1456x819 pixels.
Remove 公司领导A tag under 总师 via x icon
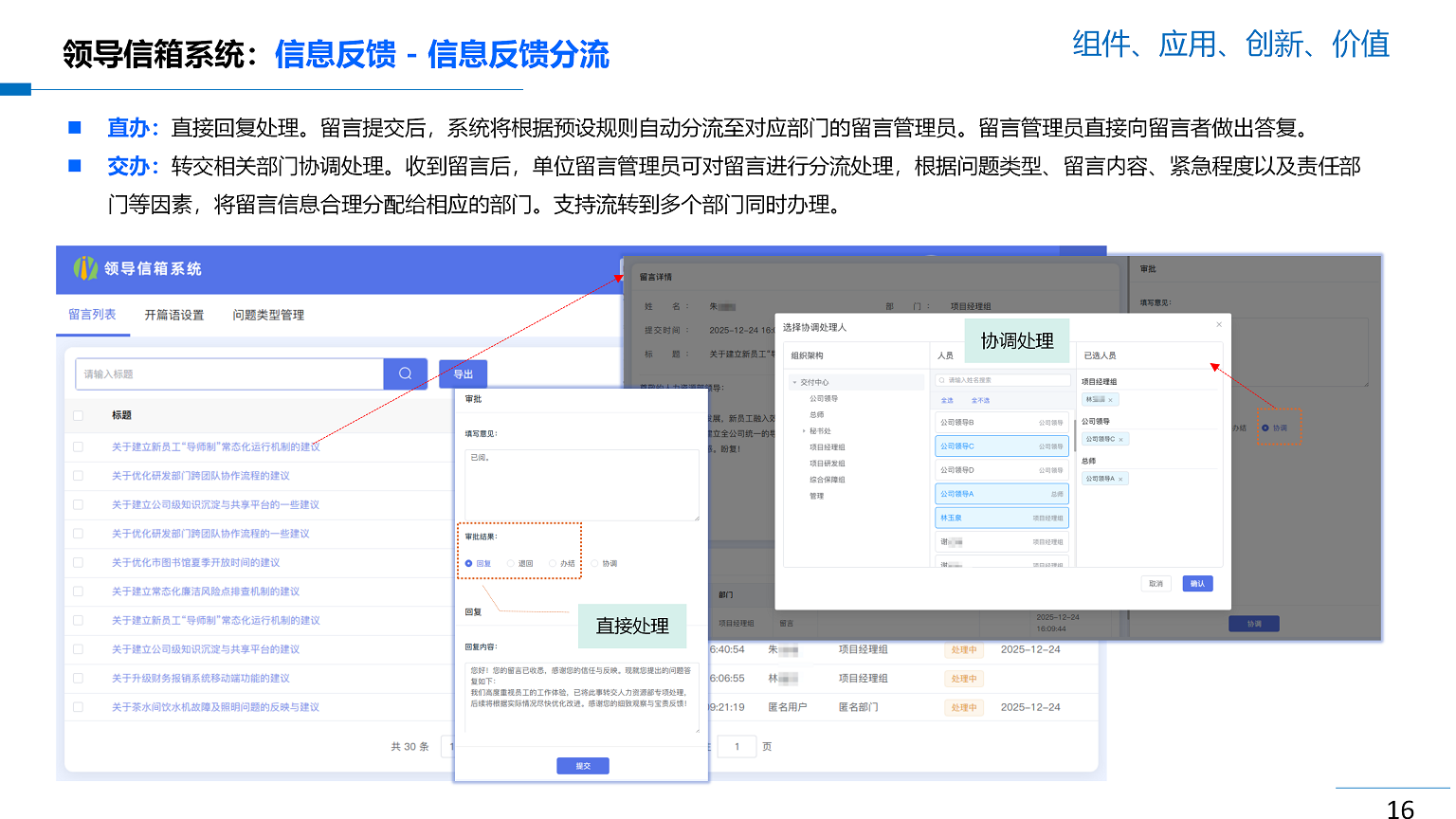pos(1121,477)
